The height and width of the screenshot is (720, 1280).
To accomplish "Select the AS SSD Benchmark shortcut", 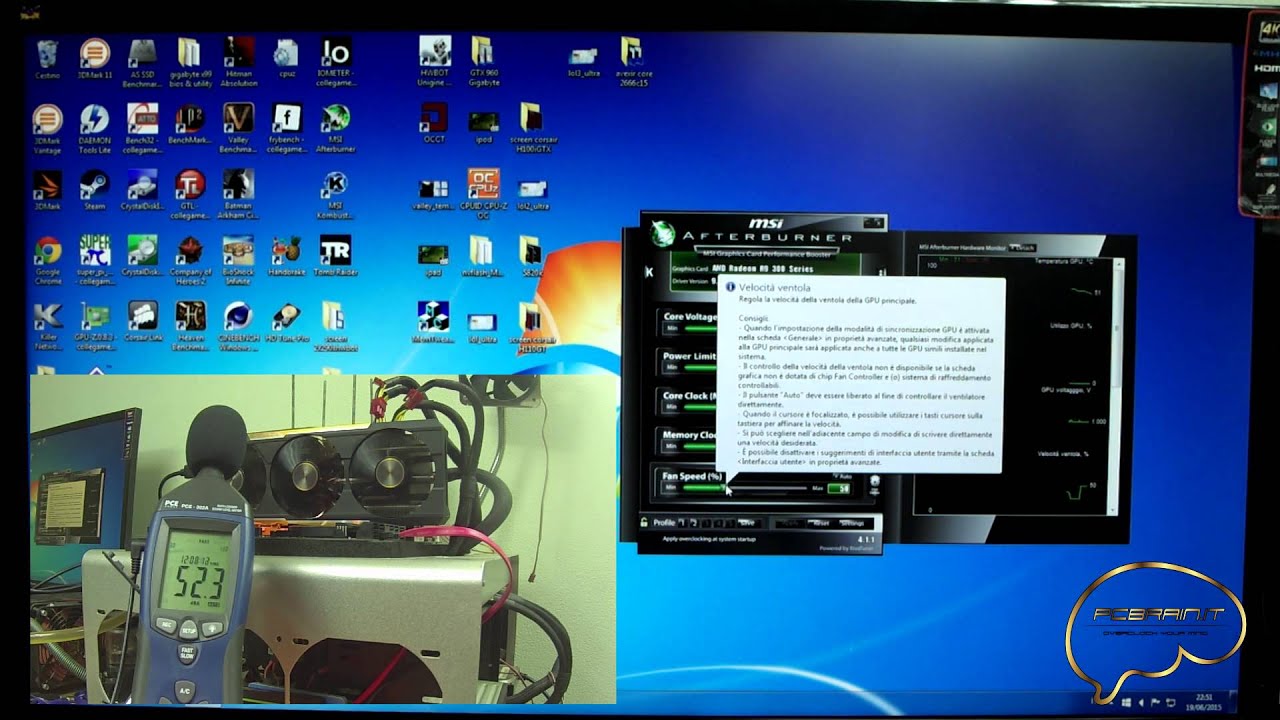I will tap(142, 62).
